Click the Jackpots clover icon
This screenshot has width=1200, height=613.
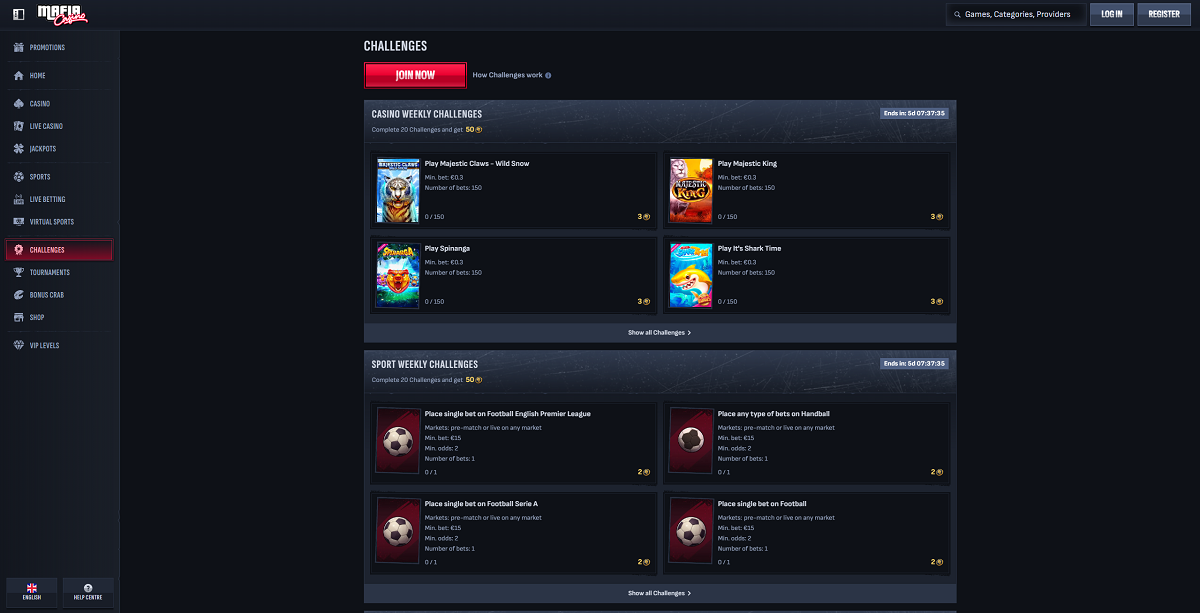click(x=19, y=149)
